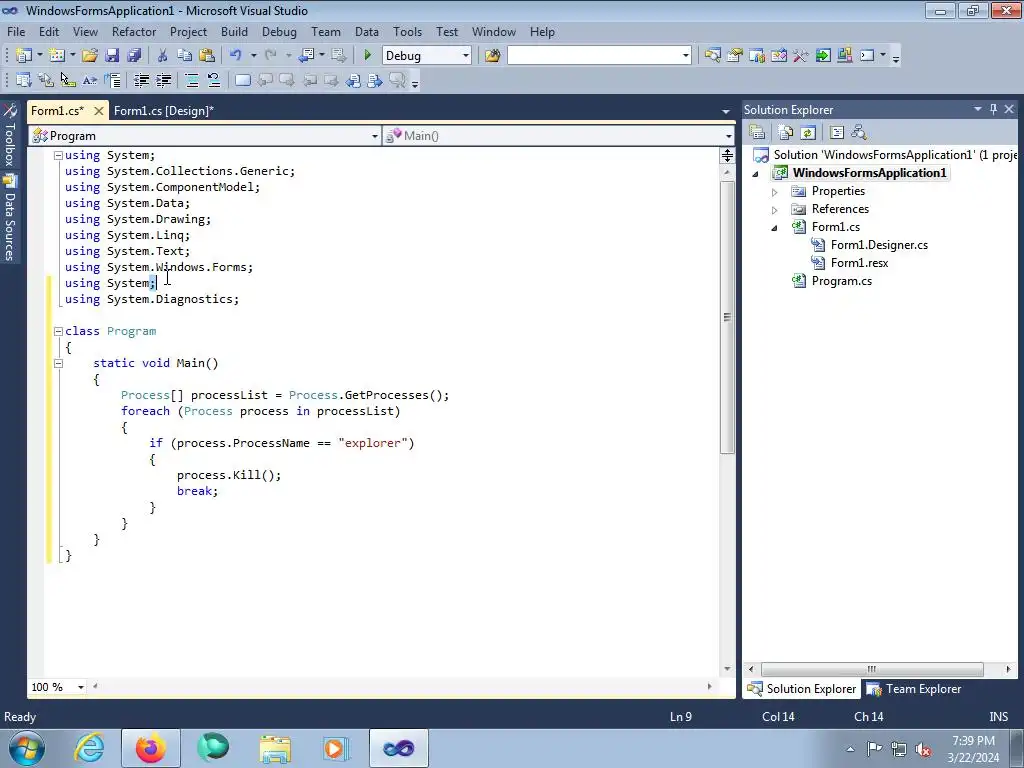Pin or auto-hide the Solution Explorer panel

coord(993,109)
